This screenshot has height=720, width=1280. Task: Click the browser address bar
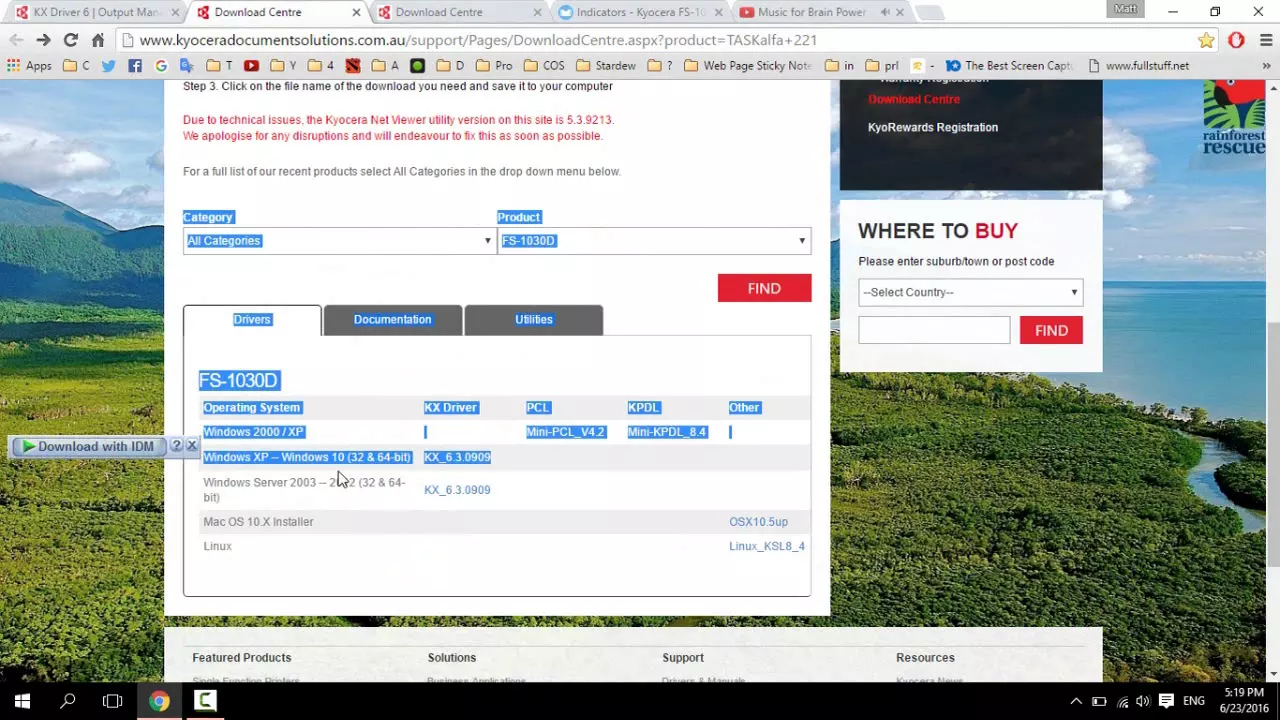point(660,40)
